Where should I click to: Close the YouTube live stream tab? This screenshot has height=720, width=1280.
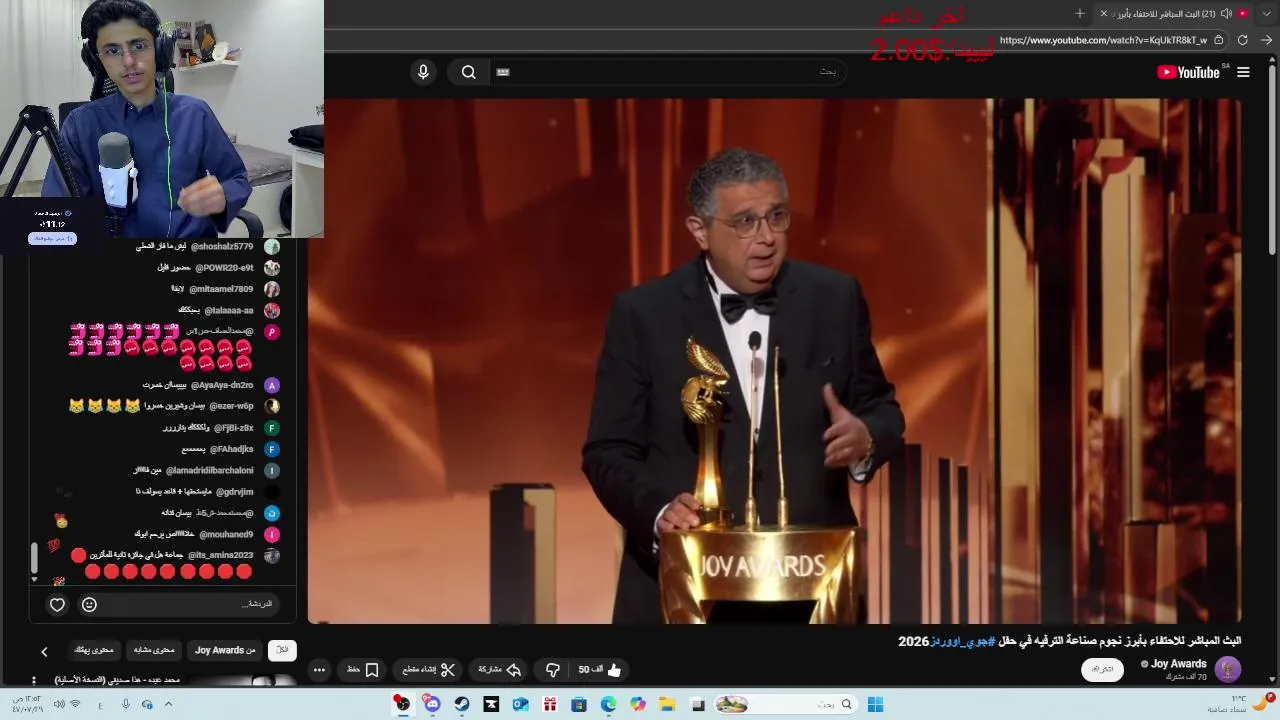click(x=1103, y=13)
